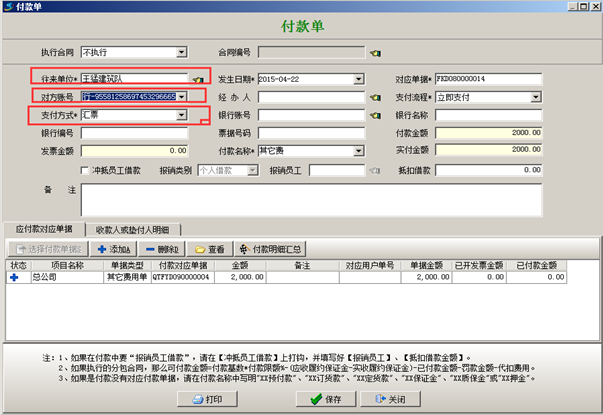The image size is (603, 415).
Task: Click the blue plus icon in 总公司 row
Action: tap(15, 277)
